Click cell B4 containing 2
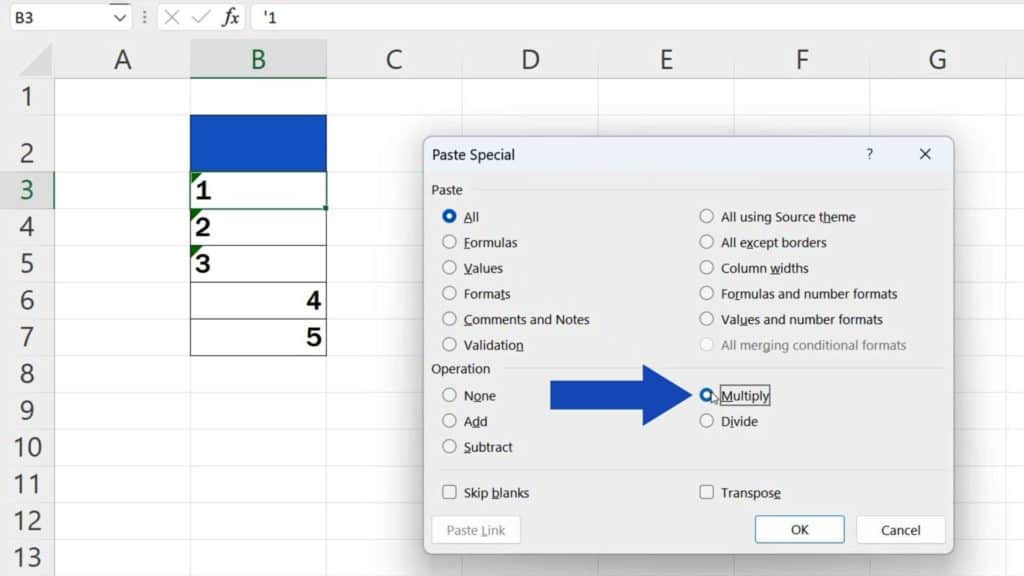 [x=258, y=227]
